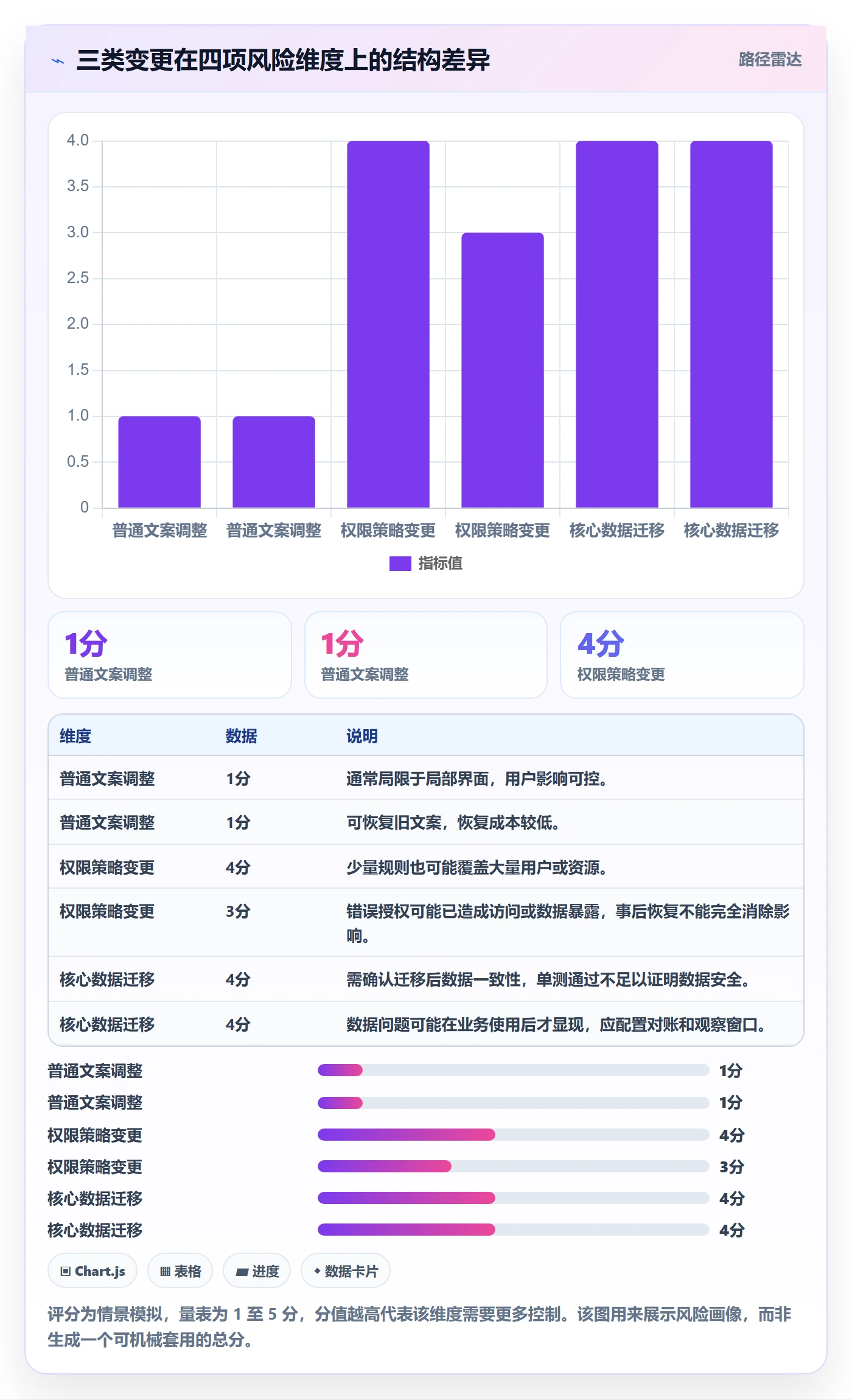Select the row 少量规则也可能覆盖大量用户或资源
The image size is (852, 1400).
(x=426, y=867)
